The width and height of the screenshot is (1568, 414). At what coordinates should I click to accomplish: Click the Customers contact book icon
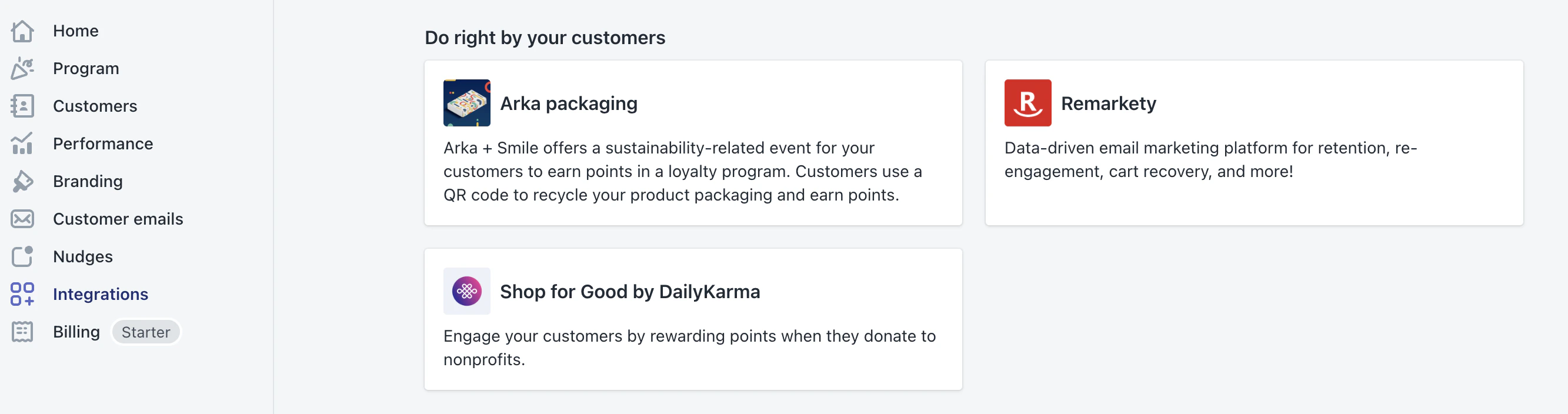[x=22, y=106]
